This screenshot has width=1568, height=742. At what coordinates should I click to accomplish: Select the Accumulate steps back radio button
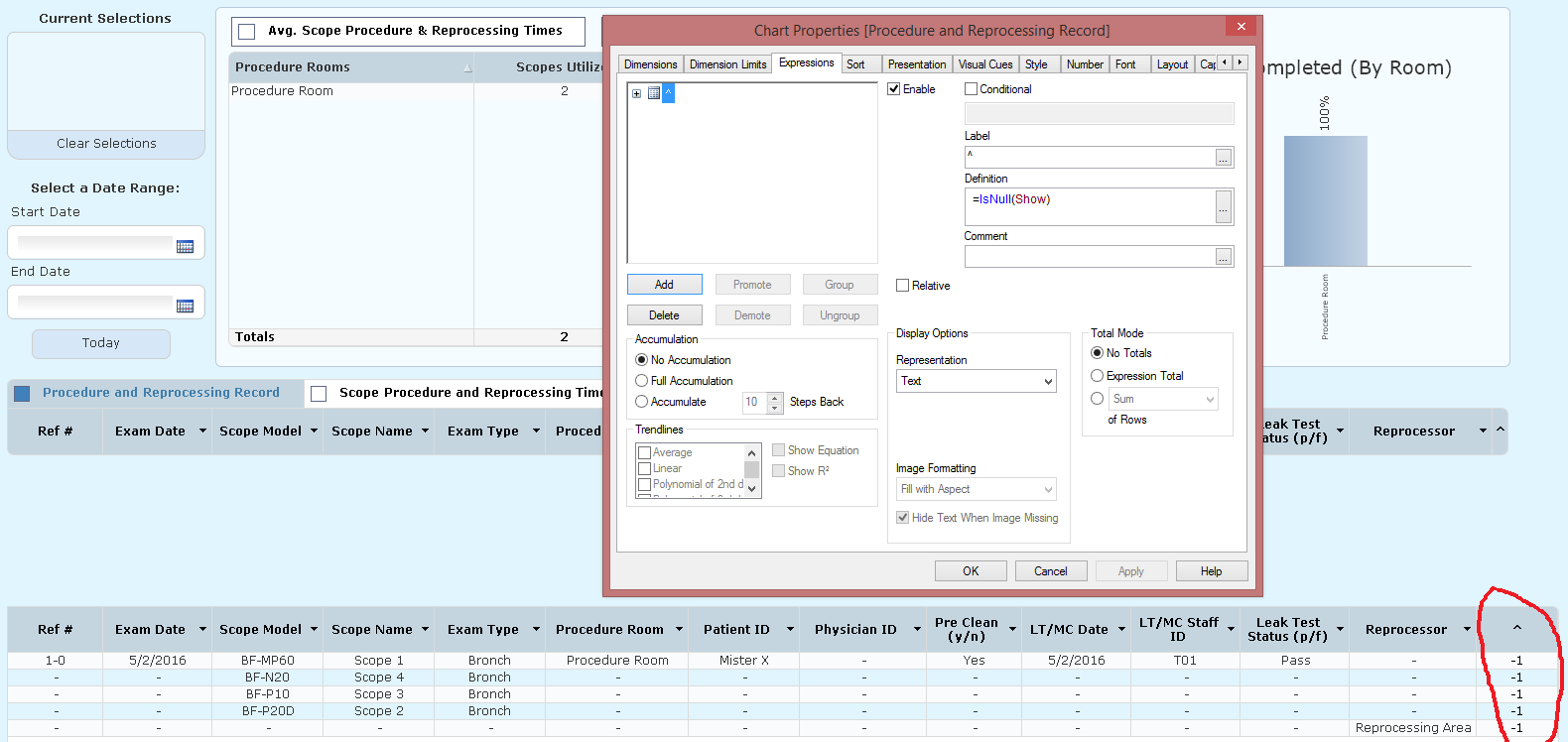coord(642,402)
